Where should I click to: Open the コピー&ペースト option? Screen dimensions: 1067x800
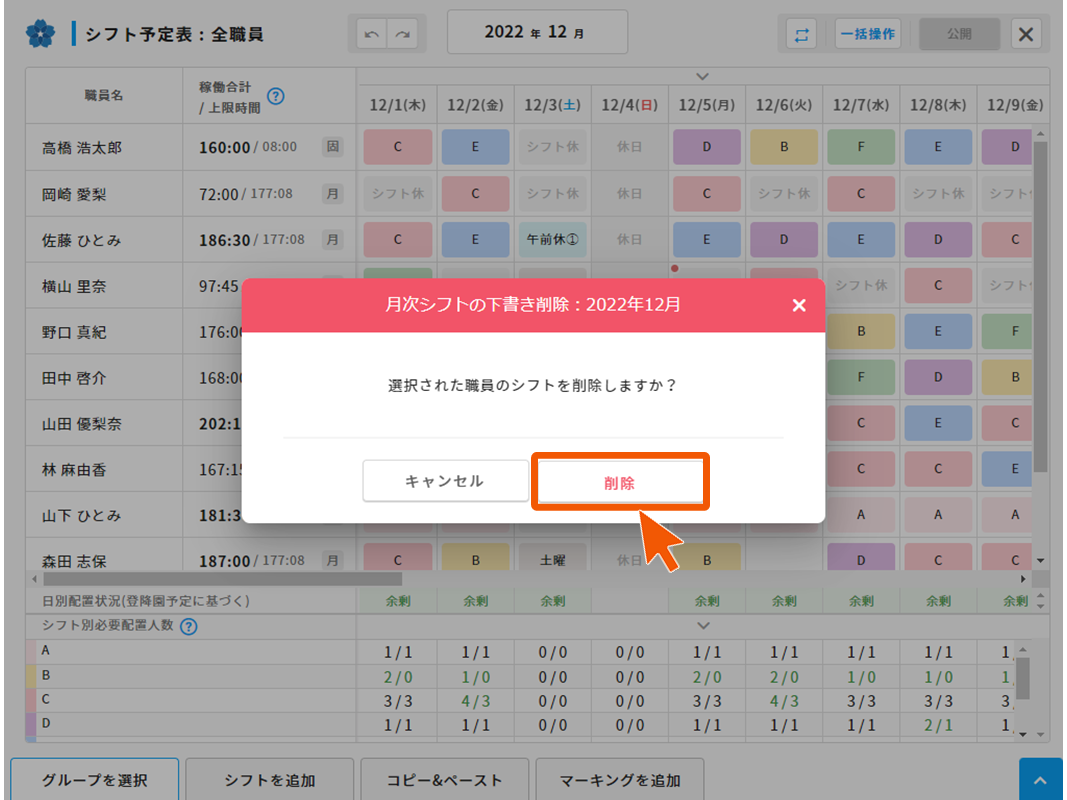point(445,780)
